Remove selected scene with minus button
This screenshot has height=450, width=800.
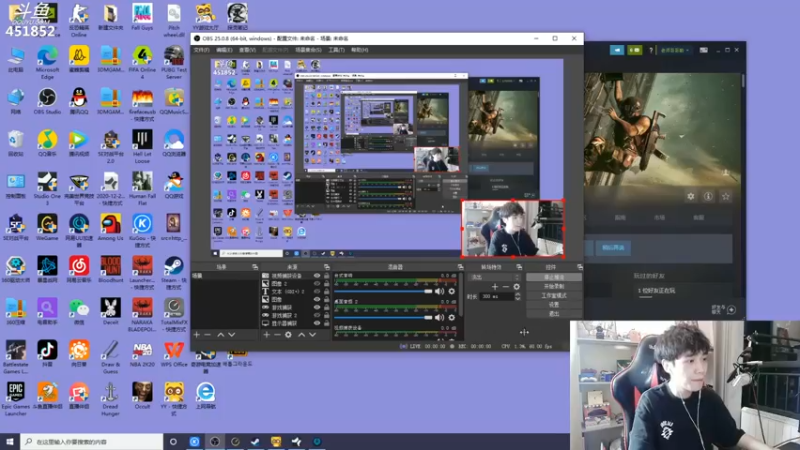click(208, 335)
